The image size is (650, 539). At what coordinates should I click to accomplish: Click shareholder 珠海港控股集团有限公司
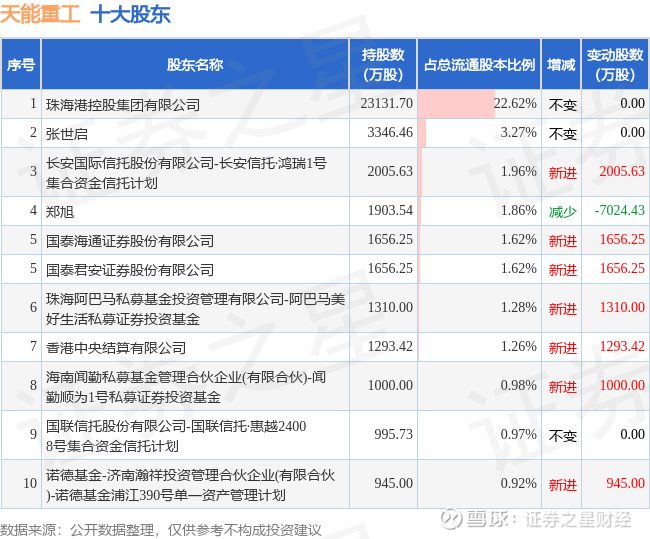click(x=123, y=104)
